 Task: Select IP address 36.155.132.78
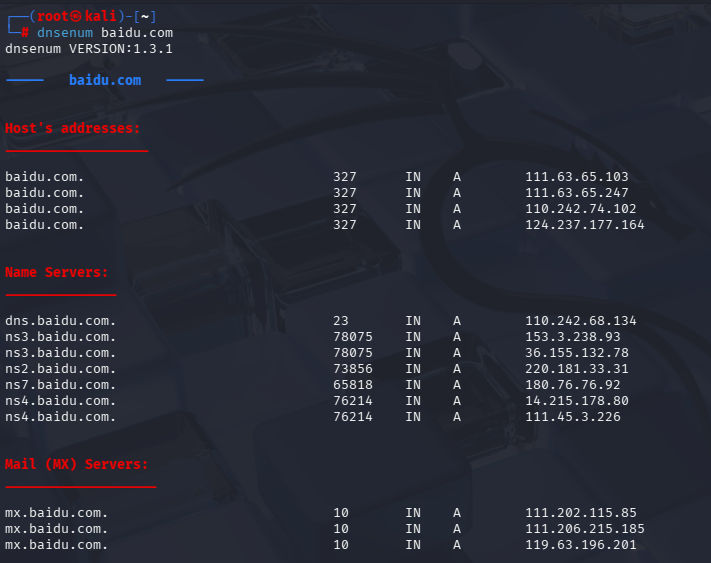[x=577, y=353]
